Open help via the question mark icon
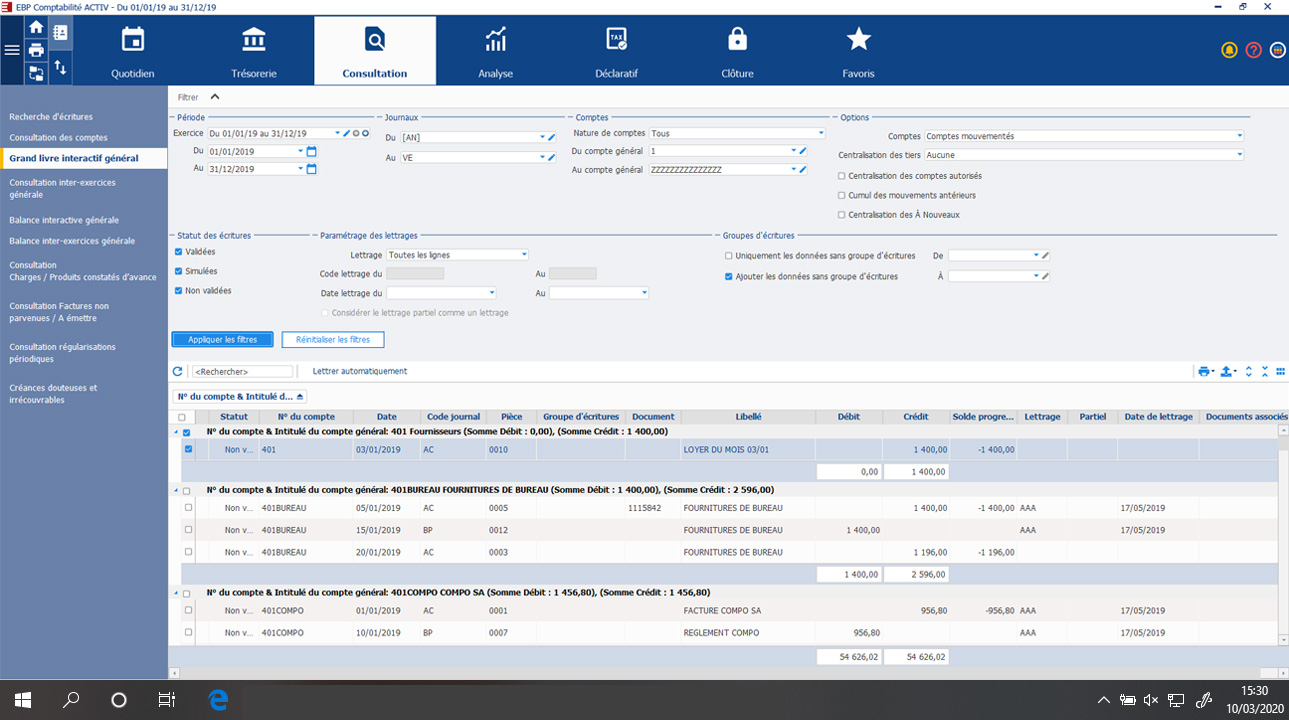 tap(1253, 49)
